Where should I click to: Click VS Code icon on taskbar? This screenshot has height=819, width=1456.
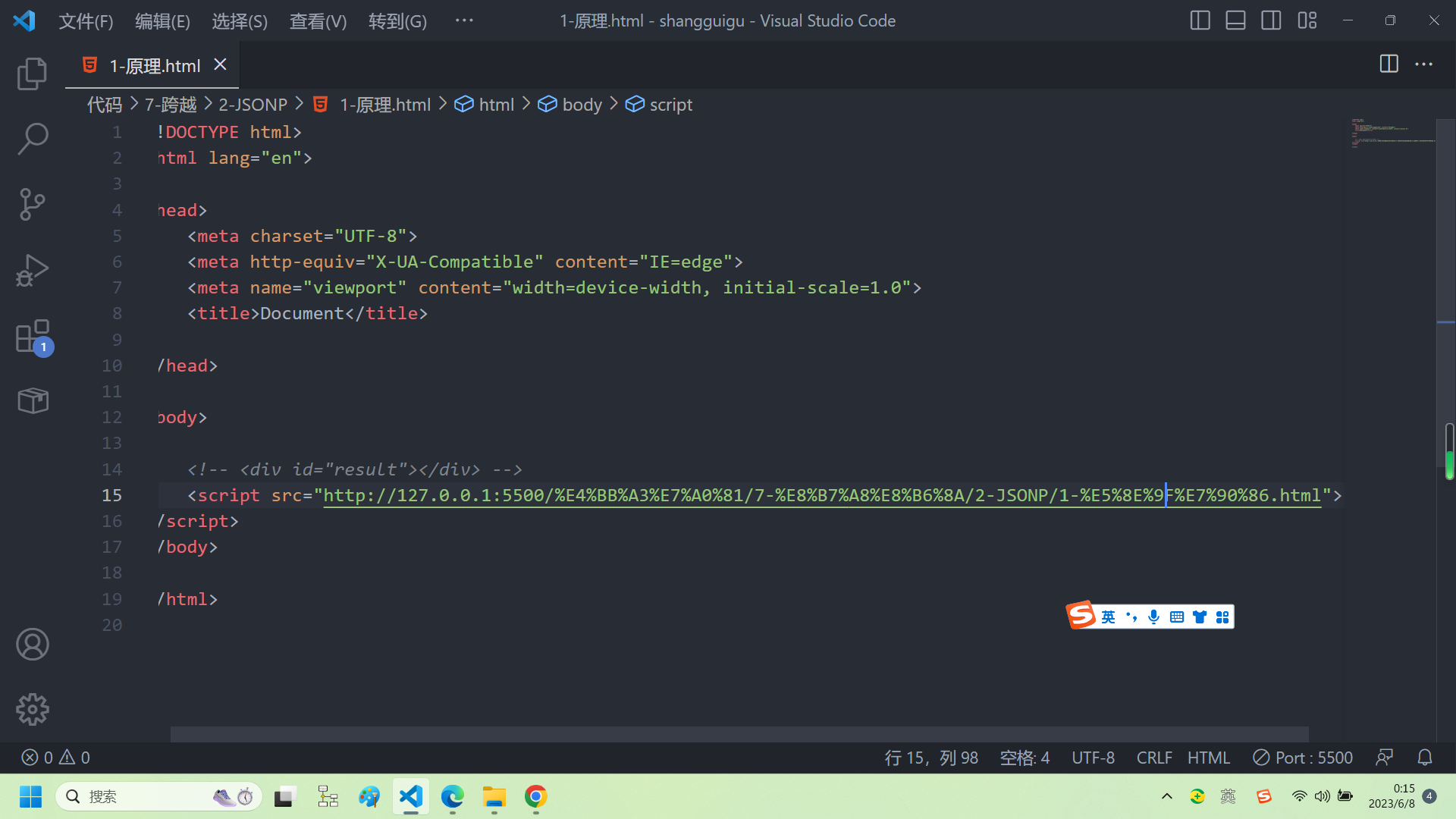click(411, 797)
